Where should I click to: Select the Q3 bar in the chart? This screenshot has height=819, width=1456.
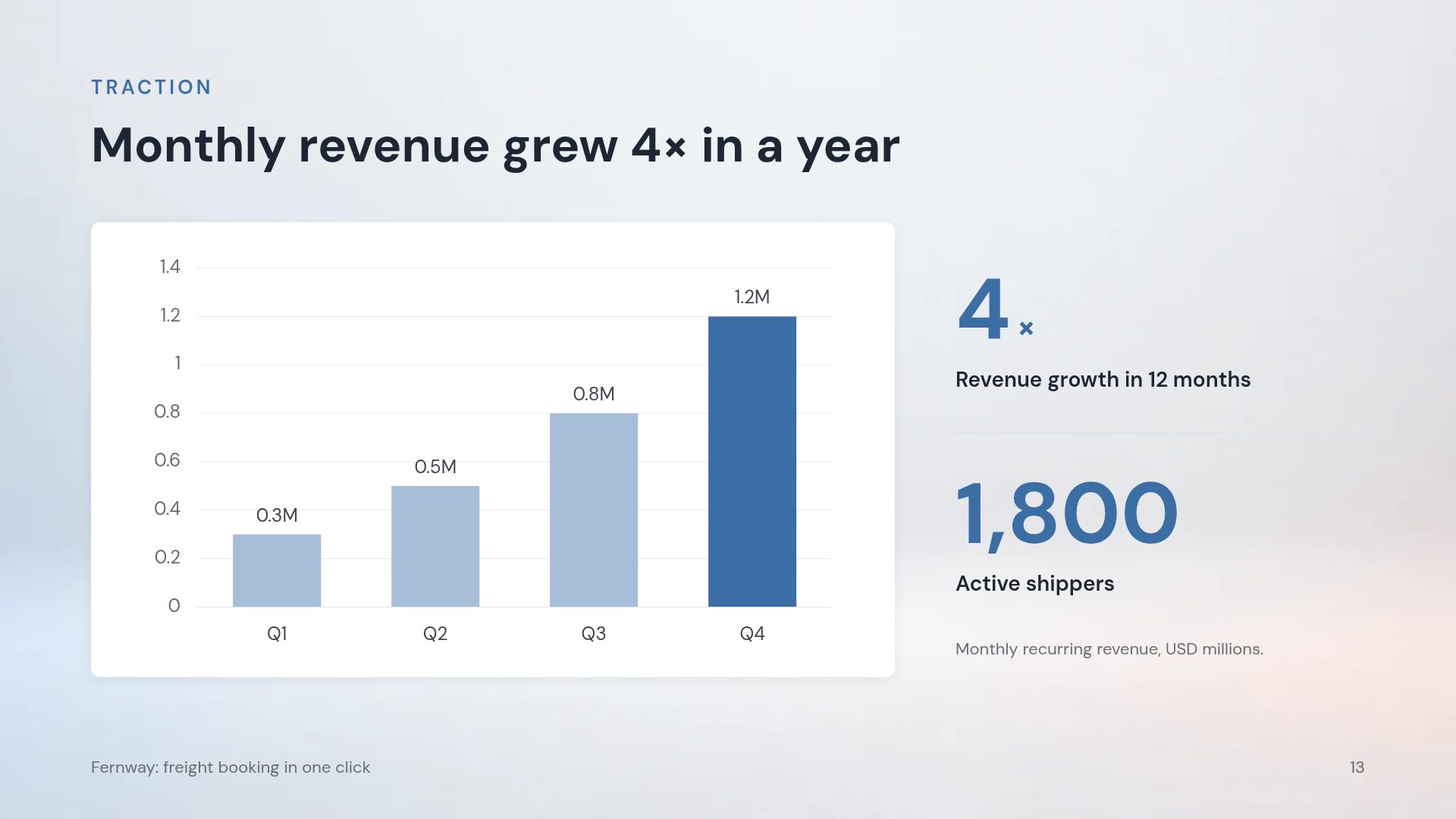click(x=594, y=510)
